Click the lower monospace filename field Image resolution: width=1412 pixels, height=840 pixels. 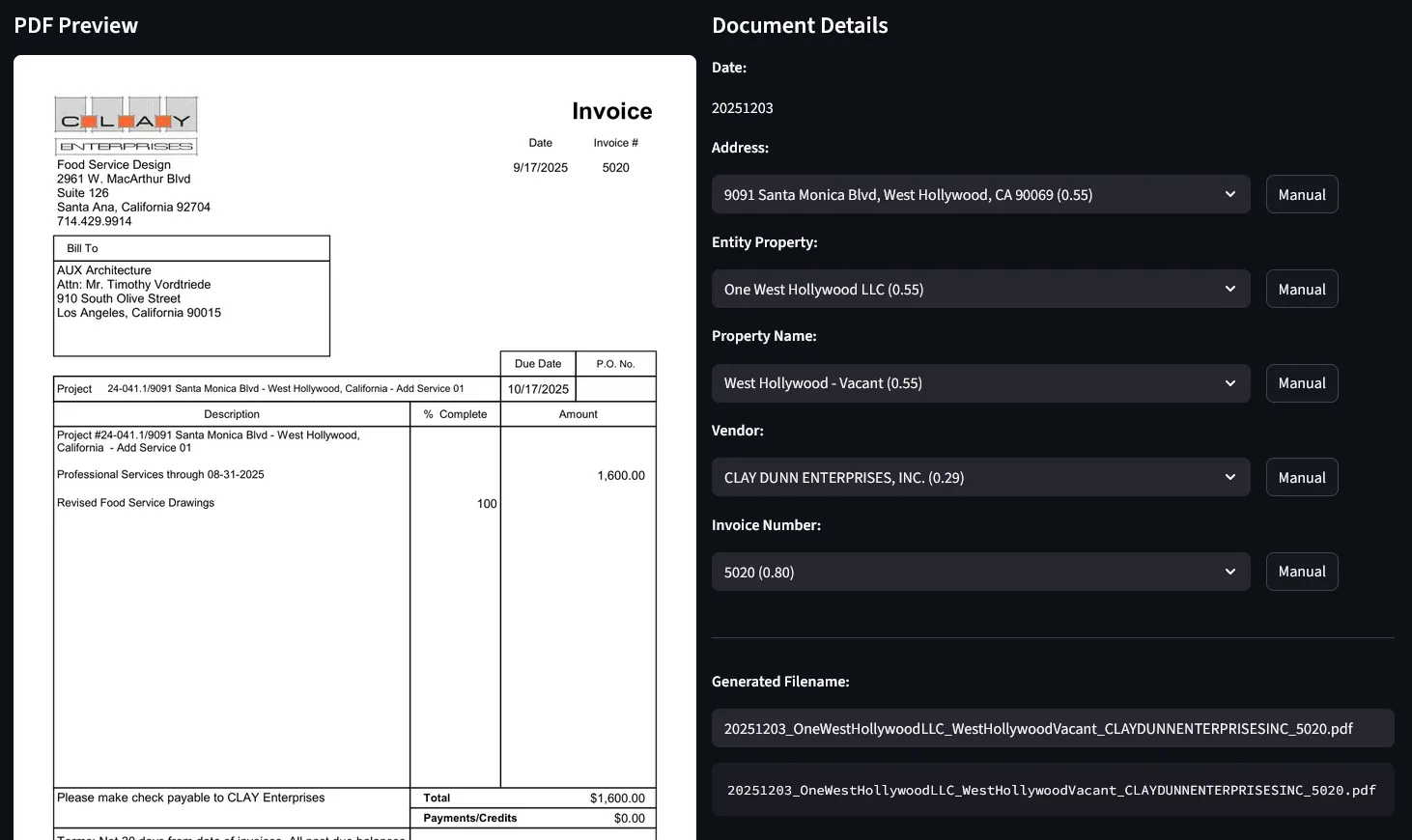[x=1052, y=790]
